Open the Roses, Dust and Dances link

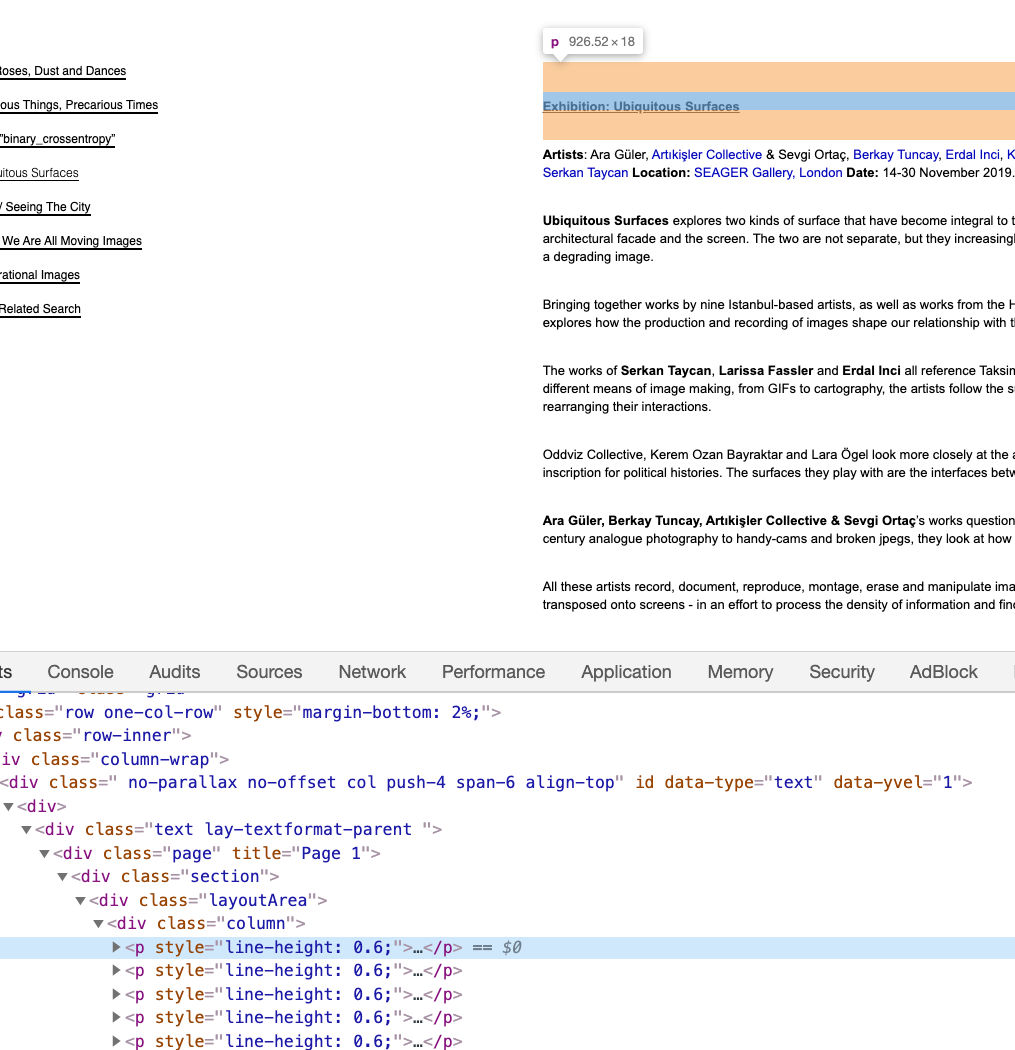(63, 71)
